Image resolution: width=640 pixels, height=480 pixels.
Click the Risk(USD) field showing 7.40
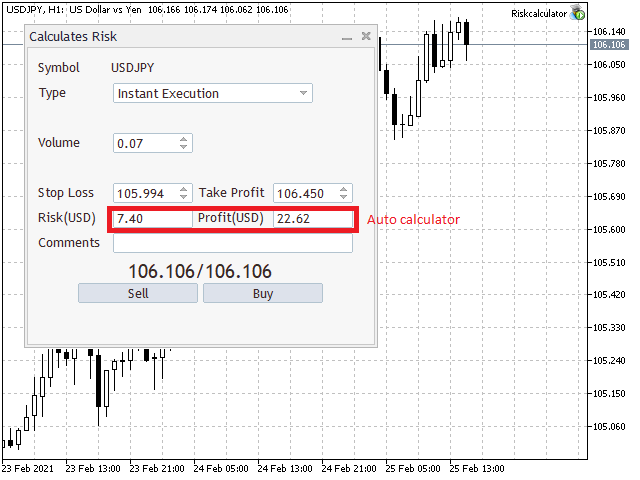click(x=153, y=219)
